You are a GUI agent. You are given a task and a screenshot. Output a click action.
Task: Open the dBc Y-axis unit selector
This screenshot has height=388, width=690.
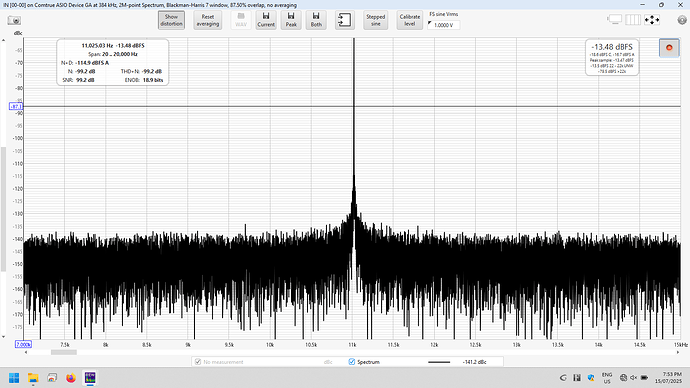[18, 33]
